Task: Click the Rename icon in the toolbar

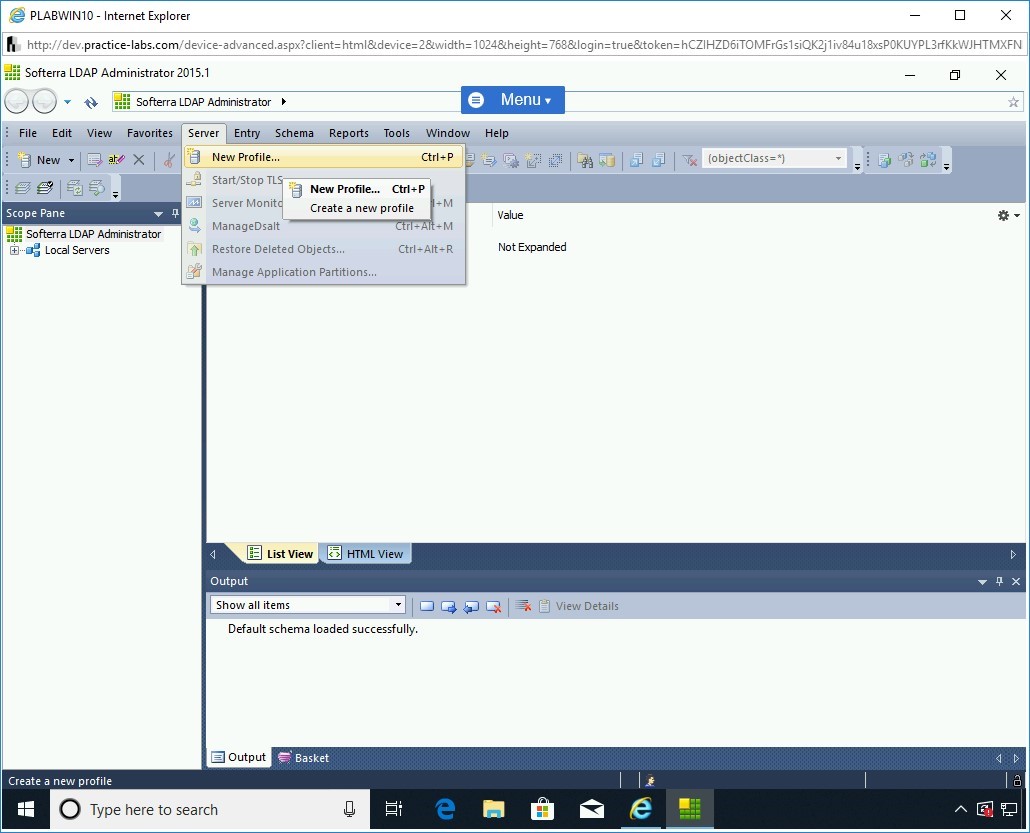Action: pos(117,160)
